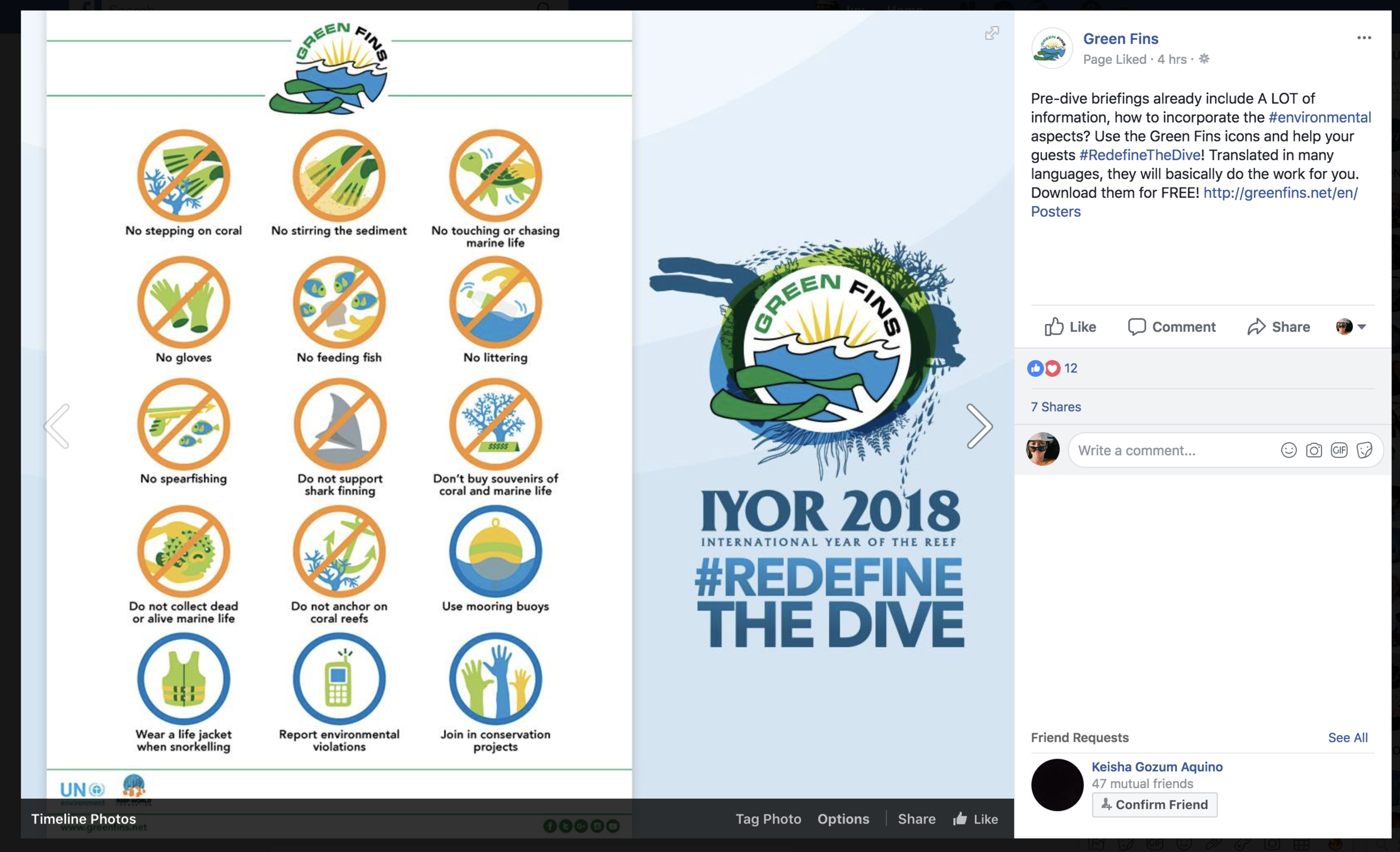Click the Green Fins logo atop the poster
Image resolution: width=1400 pixels, height=852 pixels.
[x=329, y=68]
